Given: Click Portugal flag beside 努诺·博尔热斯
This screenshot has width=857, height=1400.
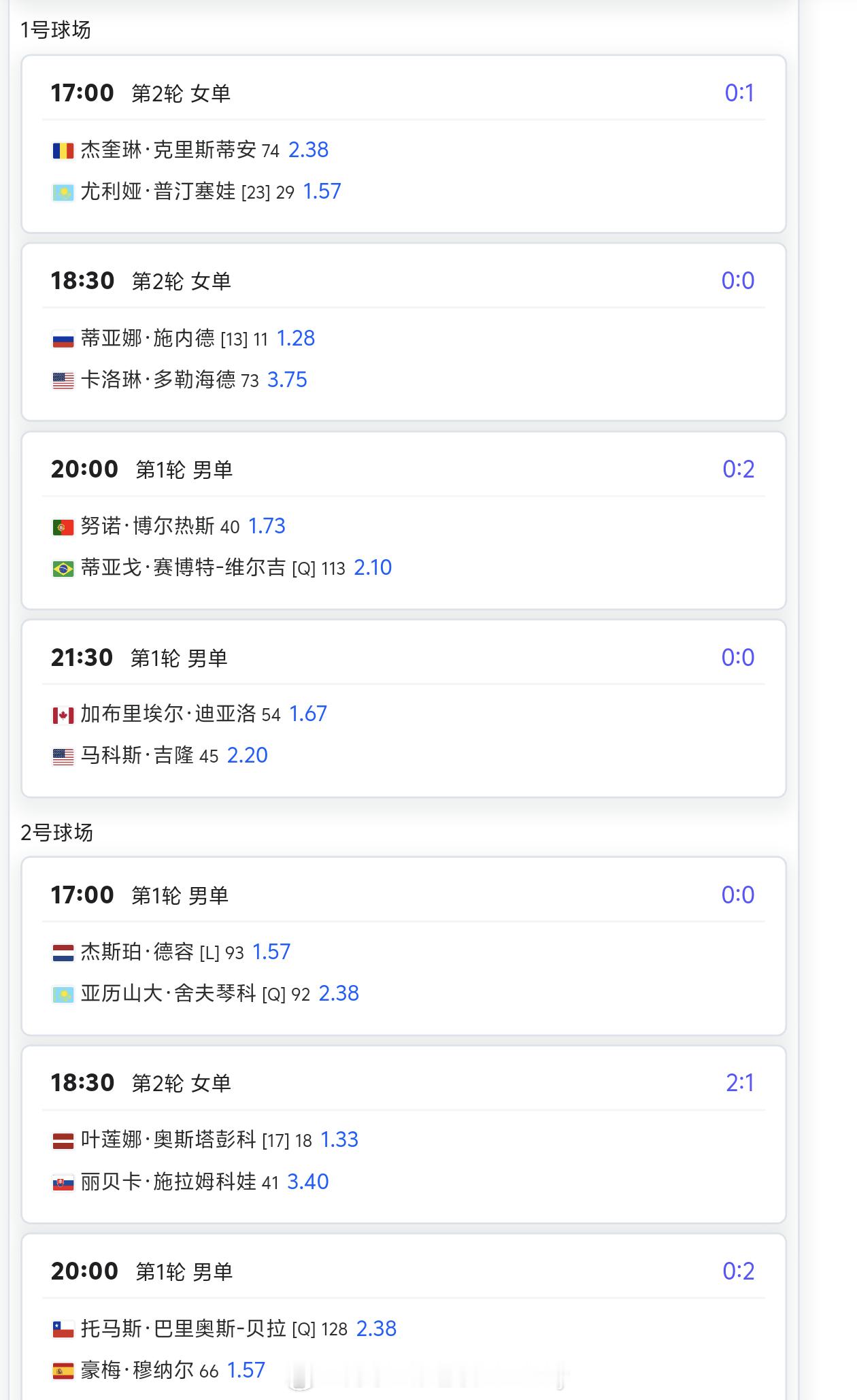Looking at the screenshot, I should (x=63, y=527).
